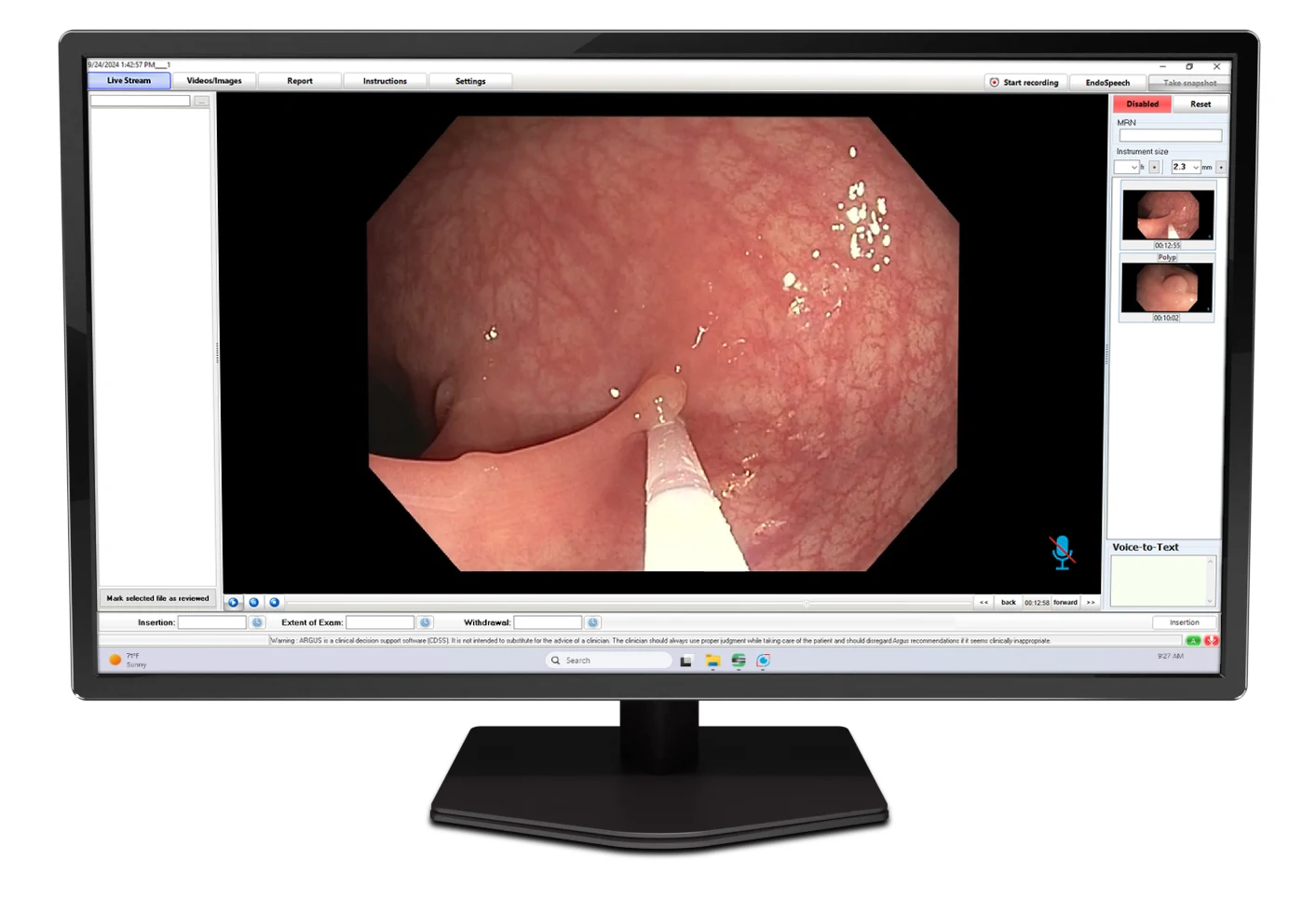The width and height of the screenshot is (1316, 900).
Task: Toggle the red Disabled button
Action: coord(1142,104)
